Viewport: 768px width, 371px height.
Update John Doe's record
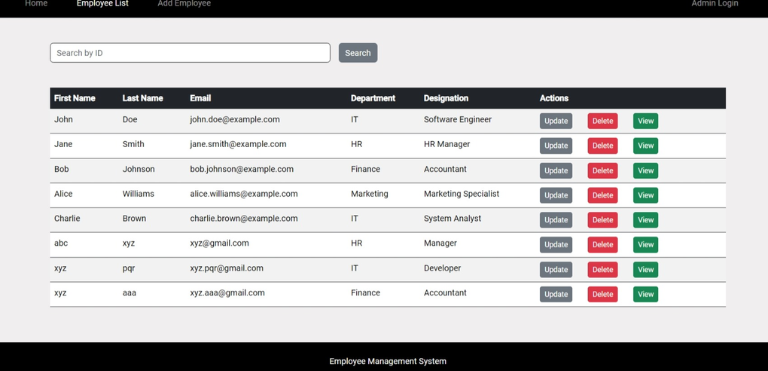click(x=556, y=121)
